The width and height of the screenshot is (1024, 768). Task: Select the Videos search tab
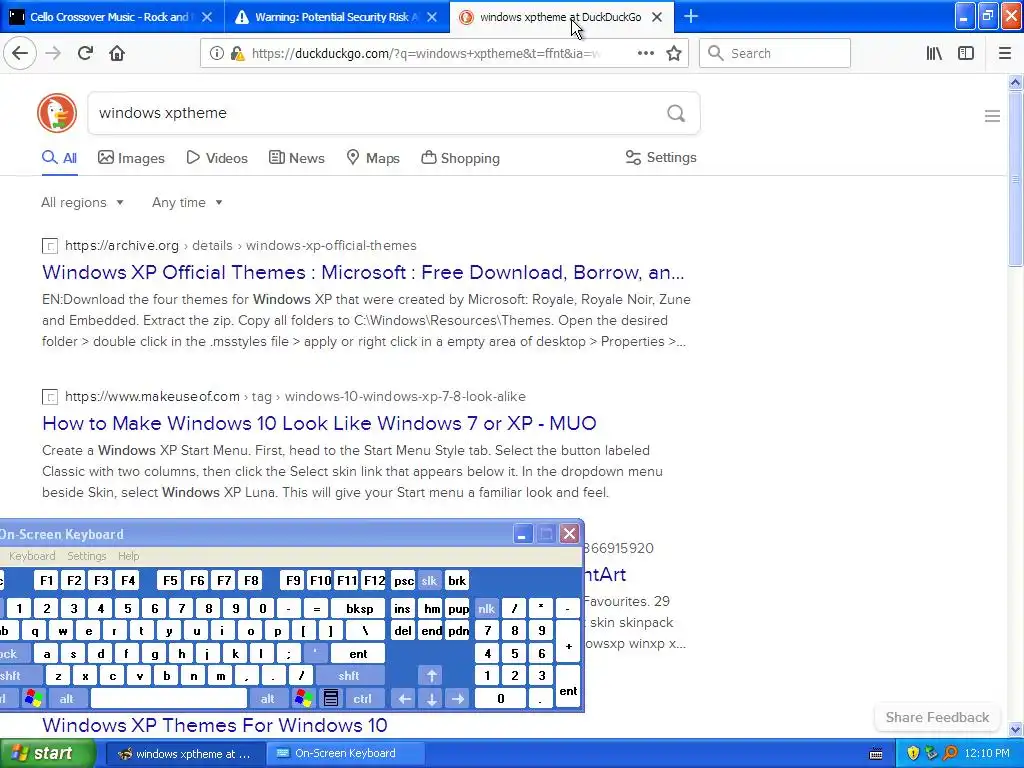point(217,158)
